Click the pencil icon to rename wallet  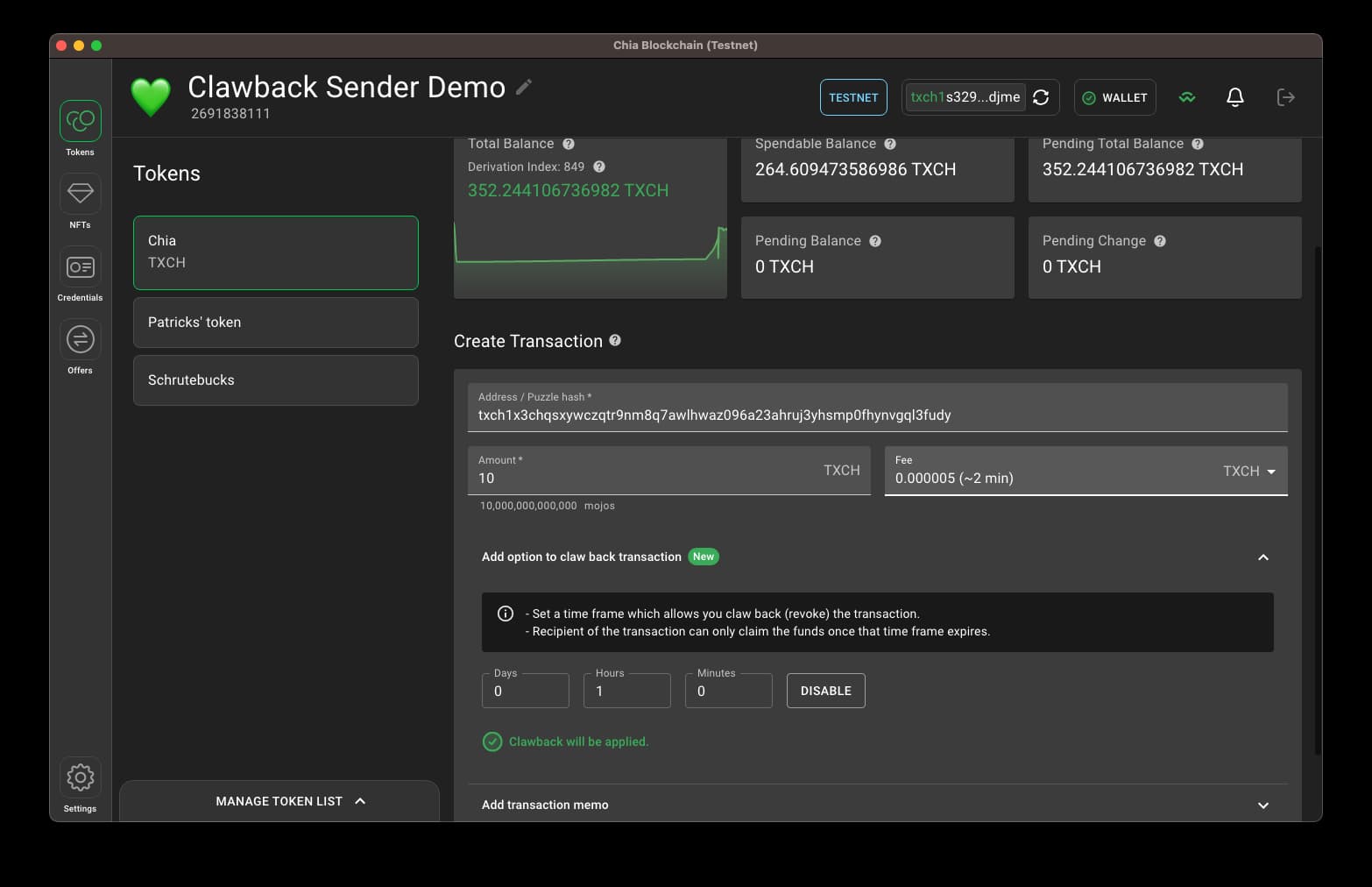tap(524, 87)
